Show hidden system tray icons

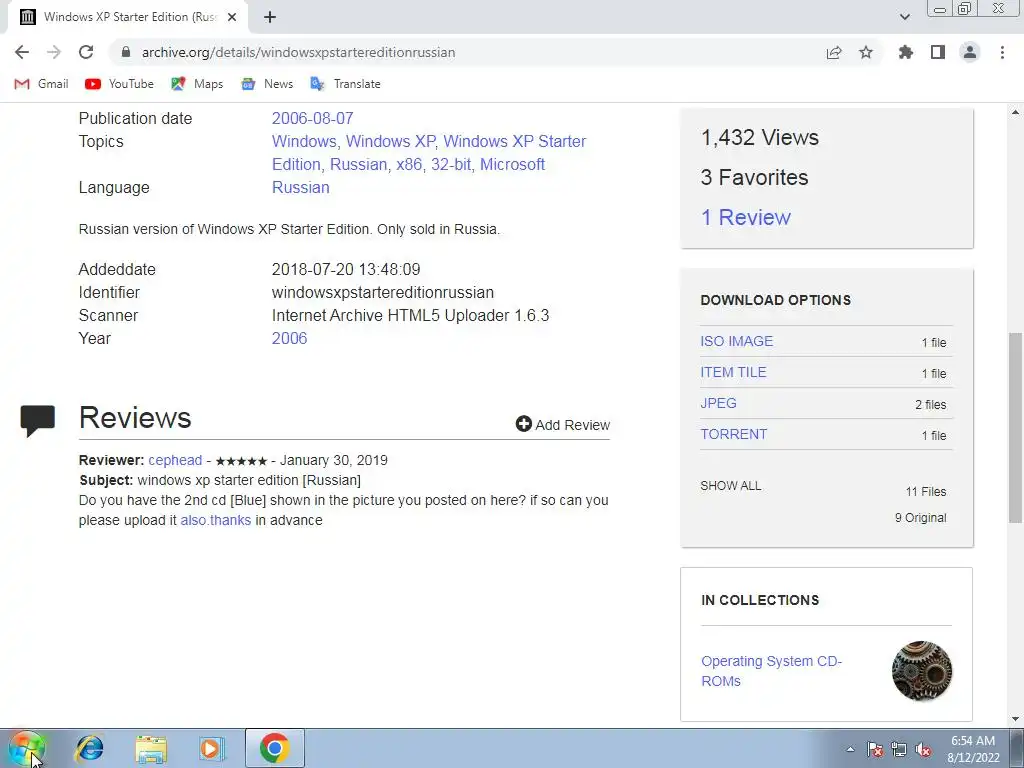[x=850, y=749]
